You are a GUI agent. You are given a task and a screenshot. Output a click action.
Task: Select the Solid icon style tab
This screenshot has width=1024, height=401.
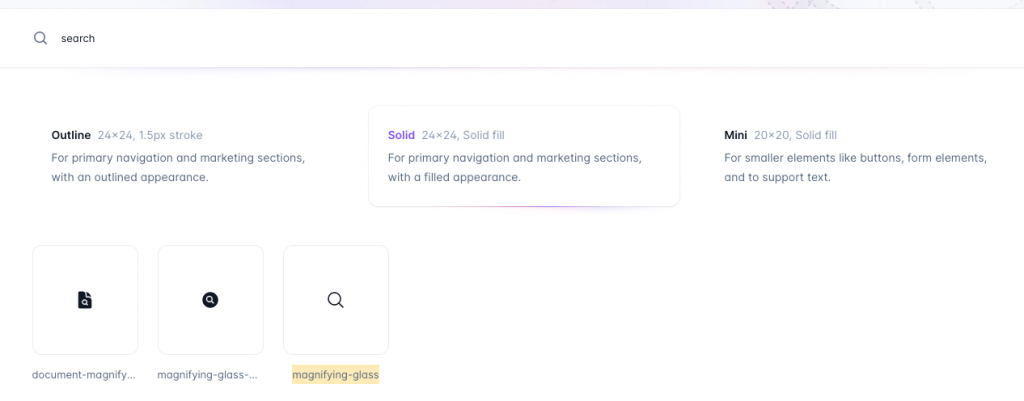pyautogui.click(x=523, y=156)
